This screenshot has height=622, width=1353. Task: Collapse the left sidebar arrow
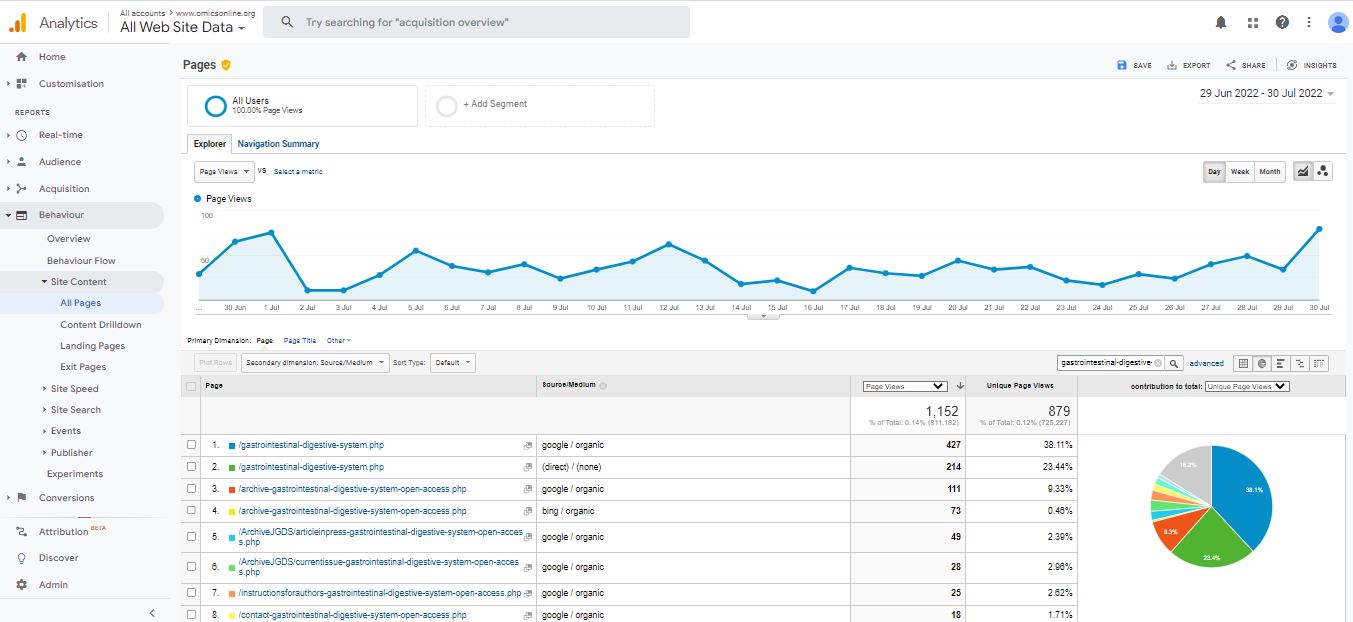coord(152,612)
